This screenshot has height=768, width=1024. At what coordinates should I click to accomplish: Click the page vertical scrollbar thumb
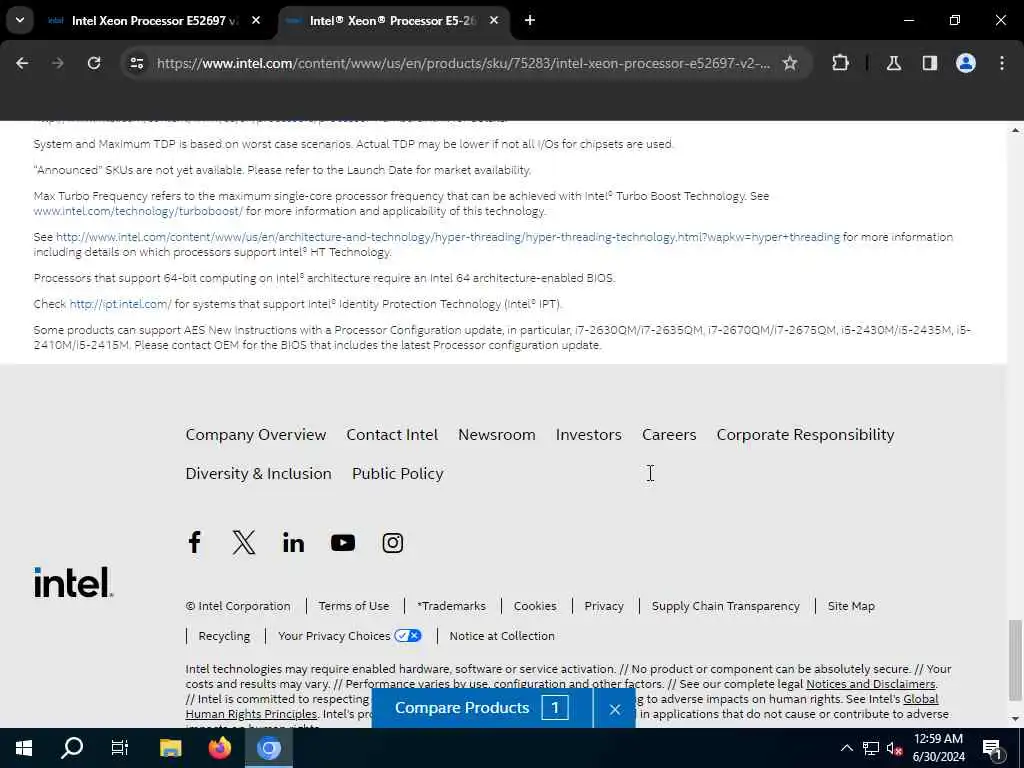click(1014, 659)
